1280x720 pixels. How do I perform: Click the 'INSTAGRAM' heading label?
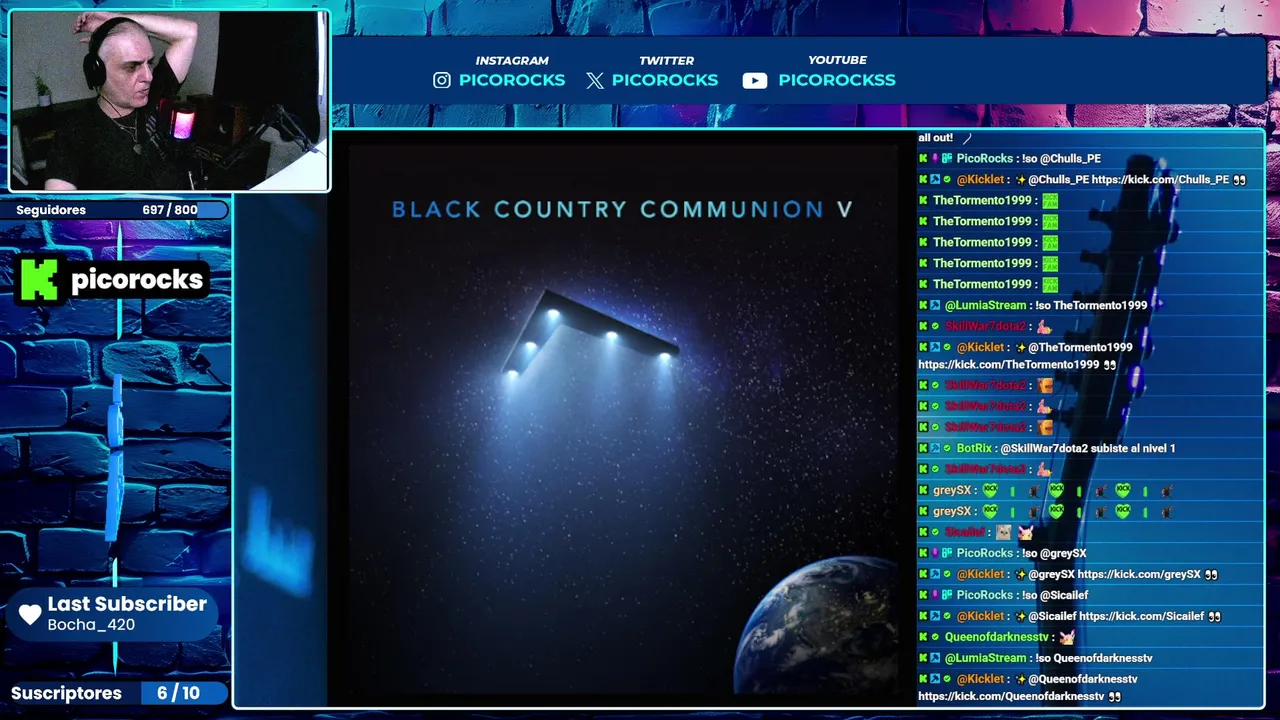(x=512, y=61)
